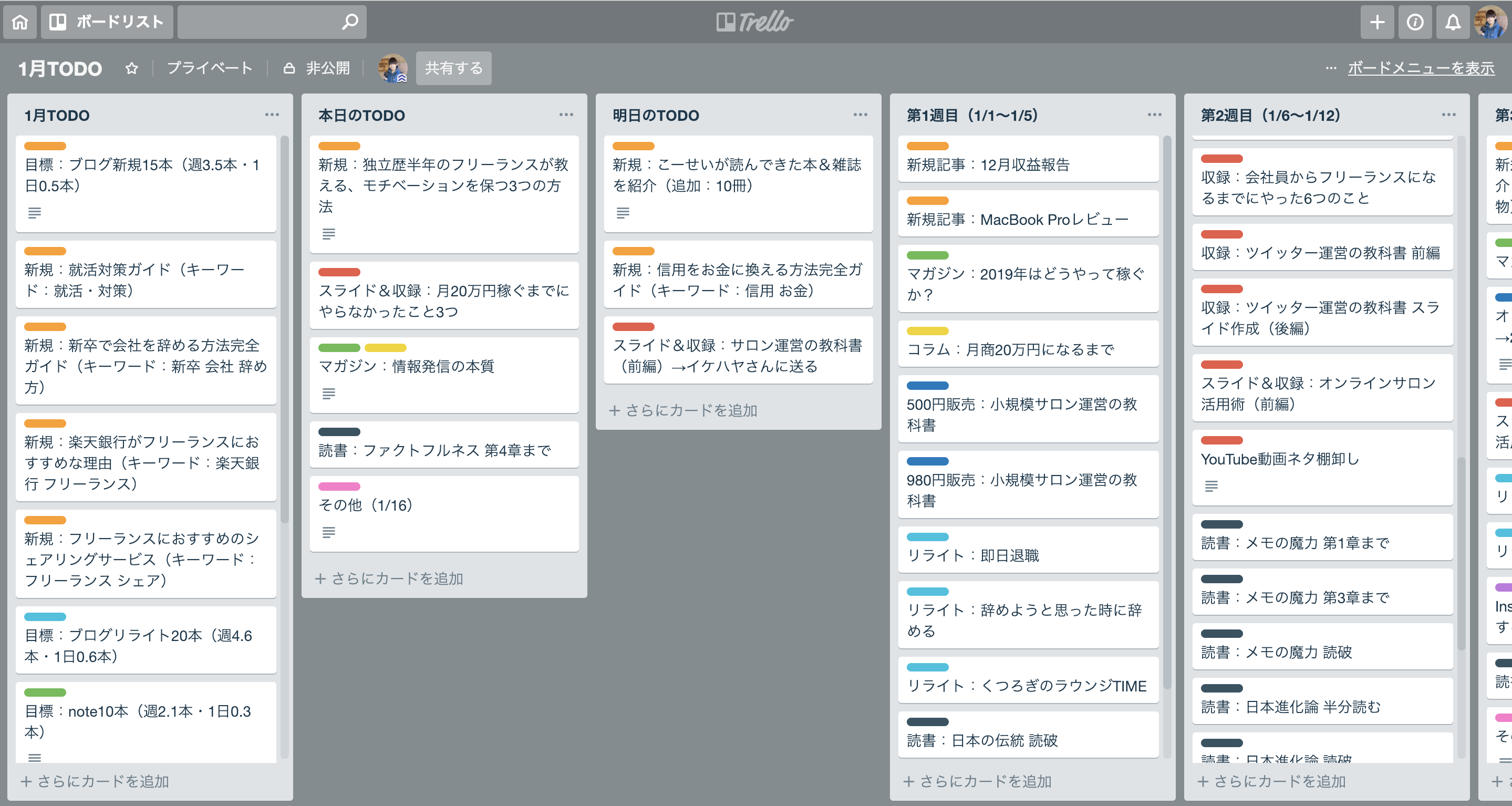This screenshot has width=1512, height=806.
Task: Open card 読書：メモの魔力 読破
Action: click(1322, 646)
